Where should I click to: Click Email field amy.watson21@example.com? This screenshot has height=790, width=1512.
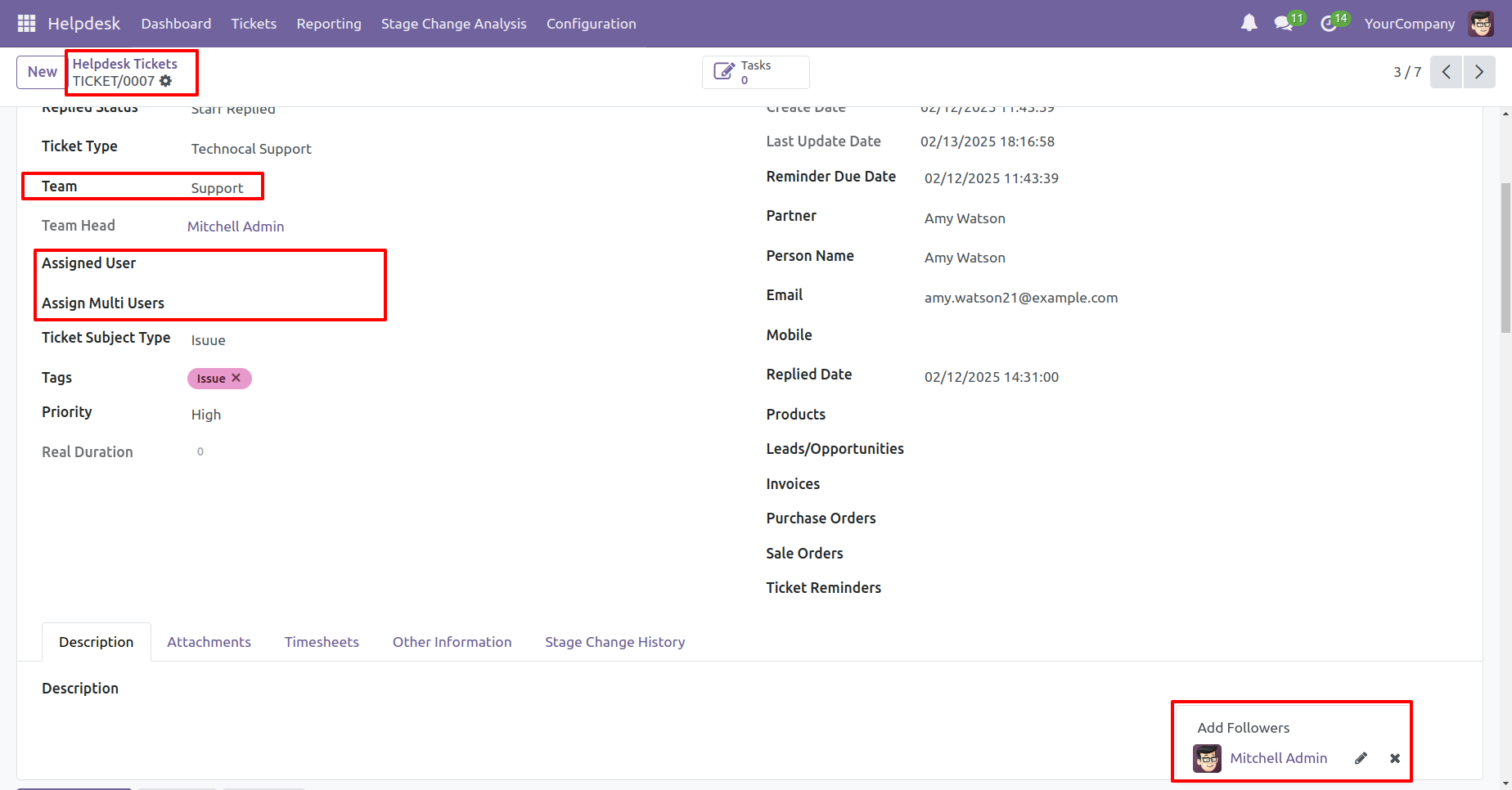pyautogui.click(x=1021, y=298)
